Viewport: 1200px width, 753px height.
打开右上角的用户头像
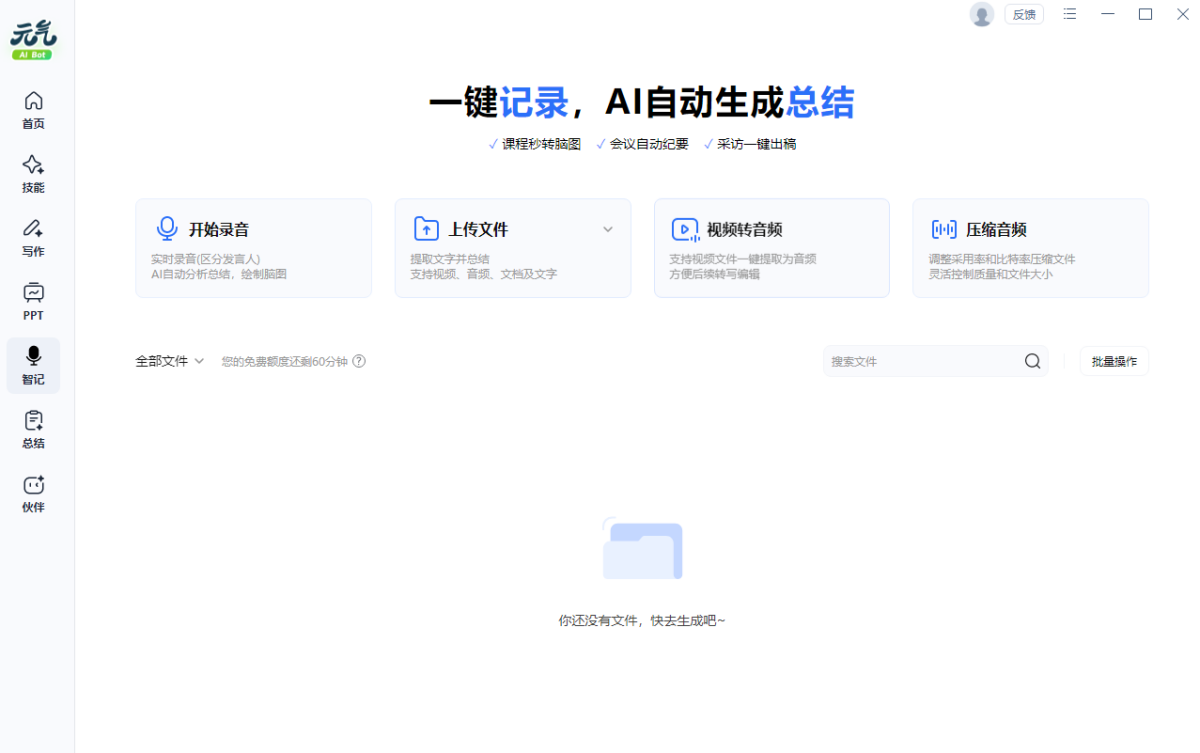(x=981, y=14)
